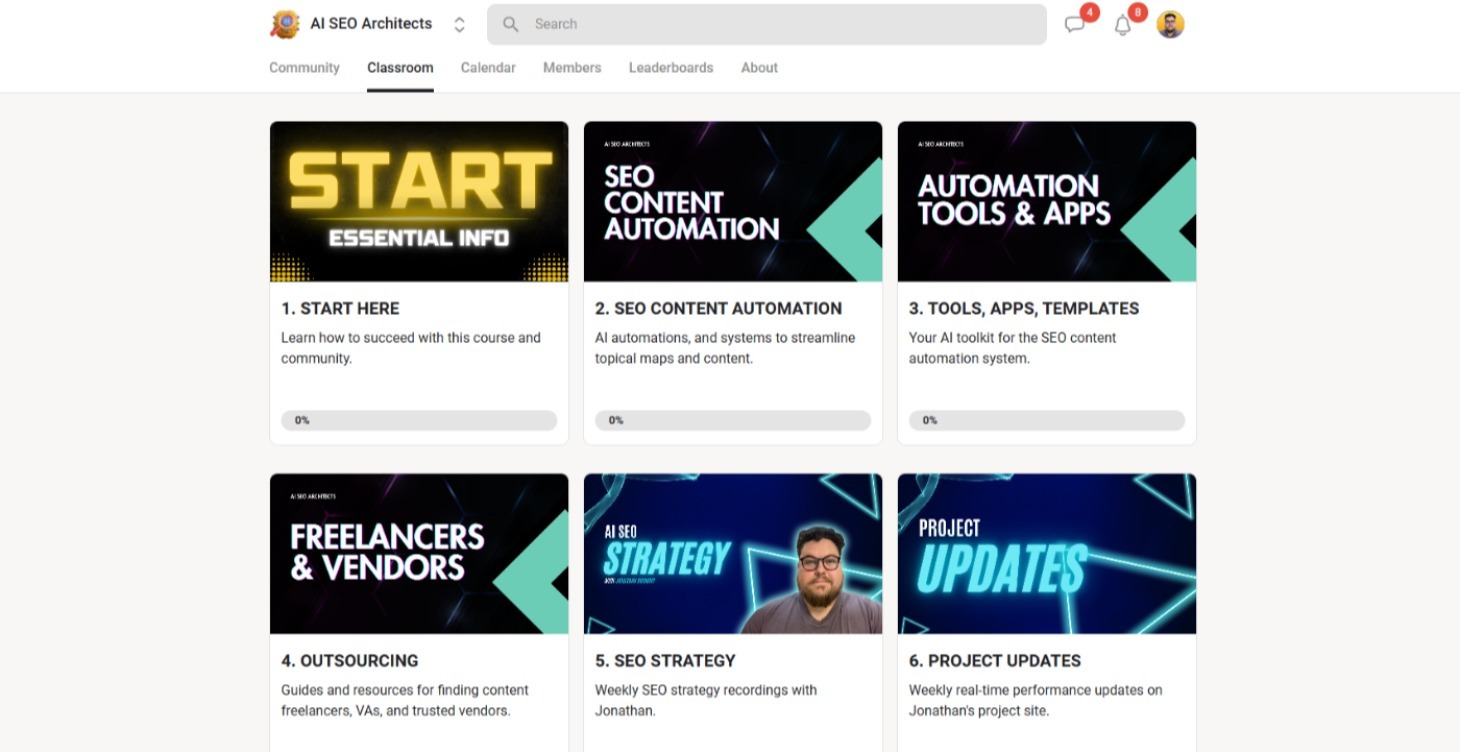Click the "2. SEO CONTENT AUTOMATION" title
Image resolution: width=1460 pixels, height=752 pixels.
[719, 309]
